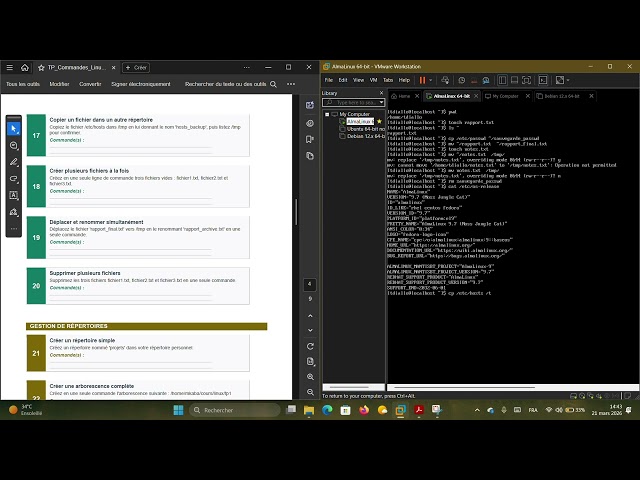Select the text box tool in Acrobat
Image resolution: width=640 pixels, height=480 pixels.
coord(13,195)
